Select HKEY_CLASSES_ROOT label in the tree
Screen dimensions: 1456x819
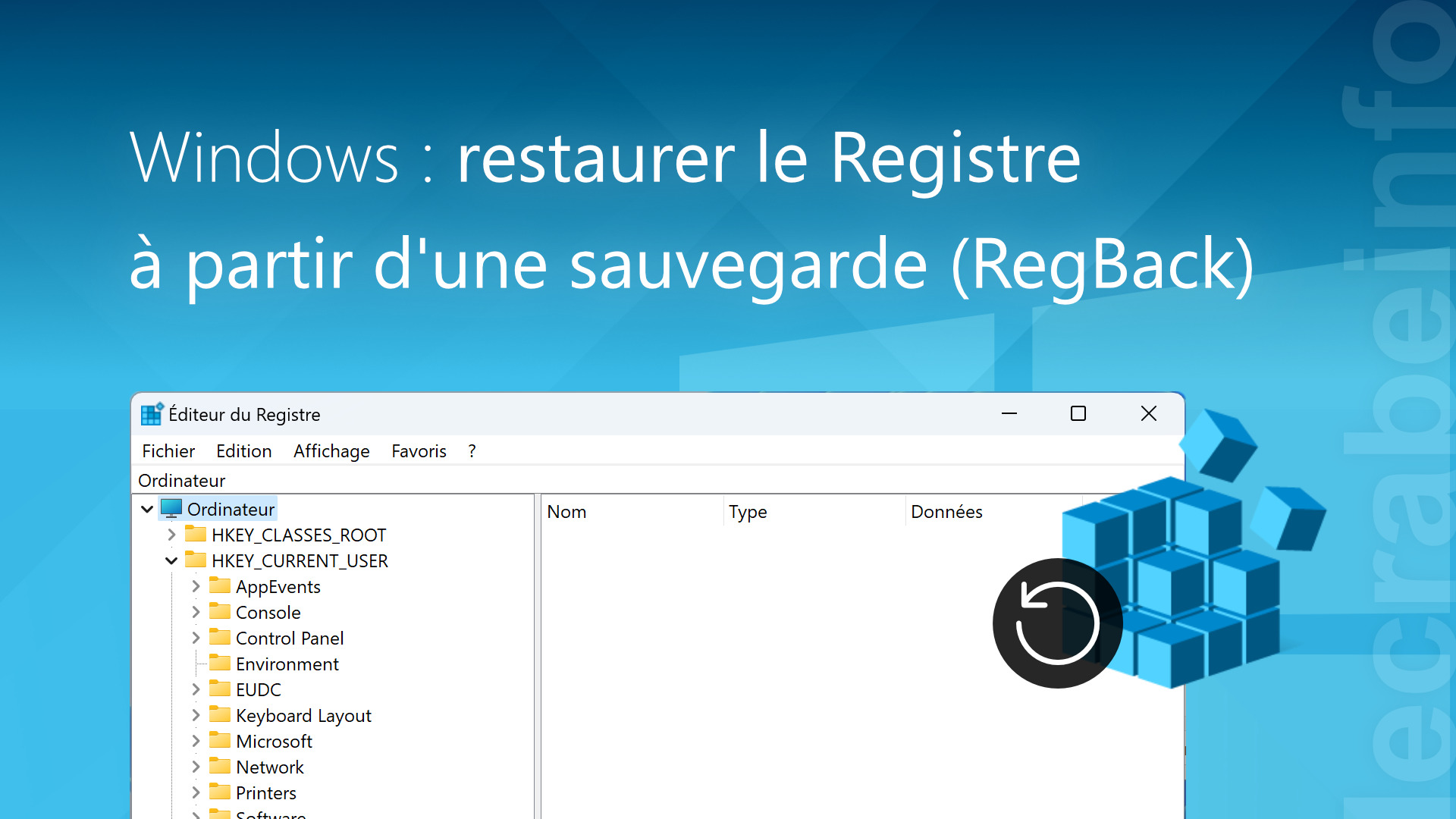point(299,535)
